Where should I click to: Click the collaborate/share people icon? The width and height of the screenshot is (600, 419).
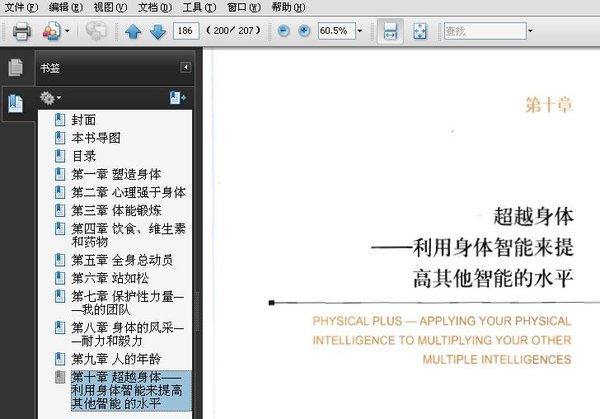pyautogui.click(x=52, y=31)
